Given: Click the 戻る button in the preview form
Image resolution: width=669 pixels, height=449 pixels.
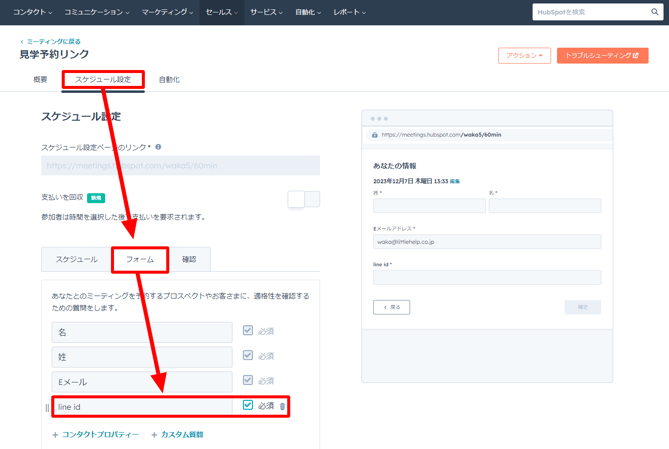Looking at the screenshot, I should coord(391,307).
